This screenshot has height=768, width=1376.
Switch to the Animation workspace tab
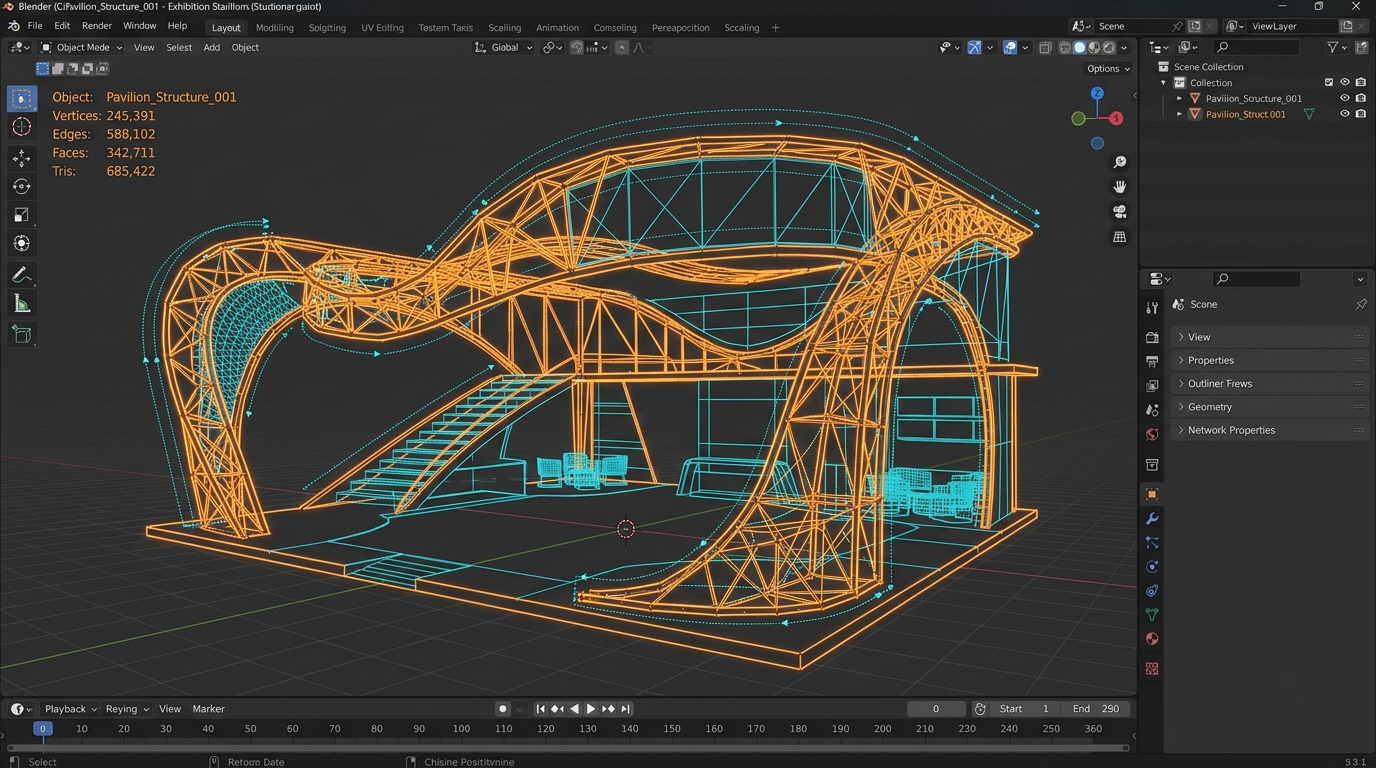coord(557,27)
